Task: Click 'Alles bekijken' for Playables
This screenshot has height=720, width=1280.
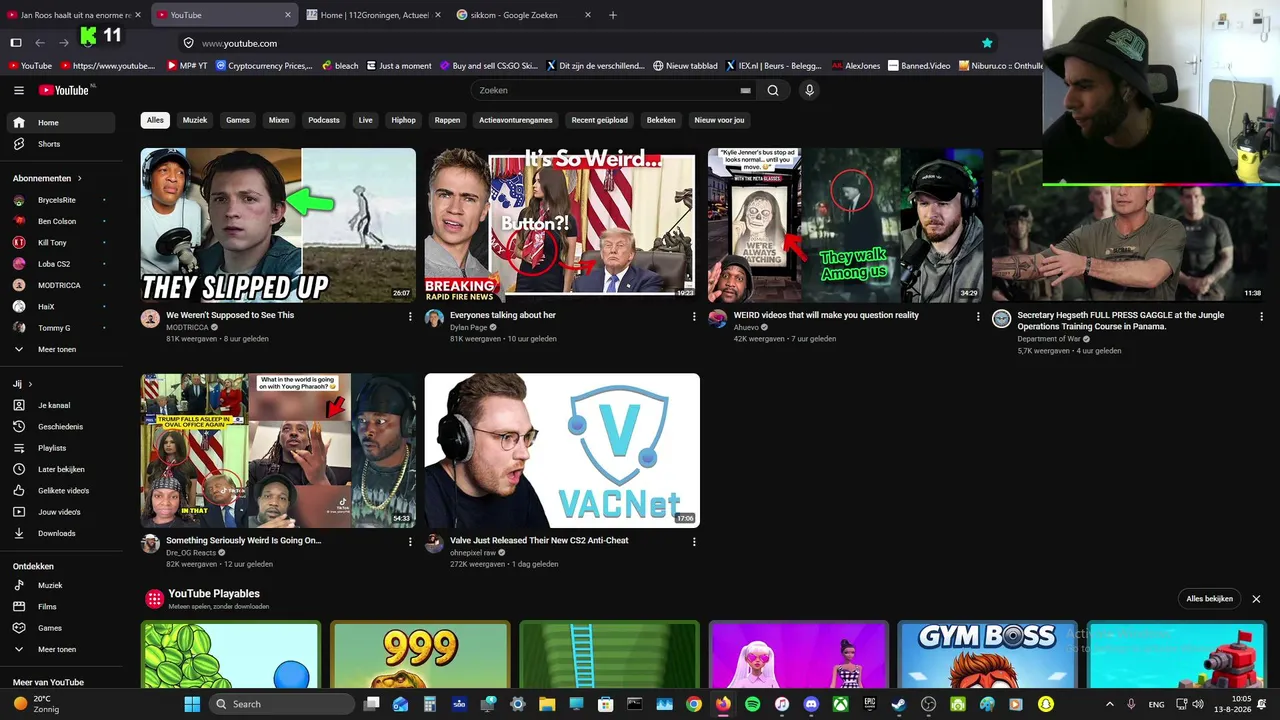Action: pyautogui.click(x=1210, y=599)
